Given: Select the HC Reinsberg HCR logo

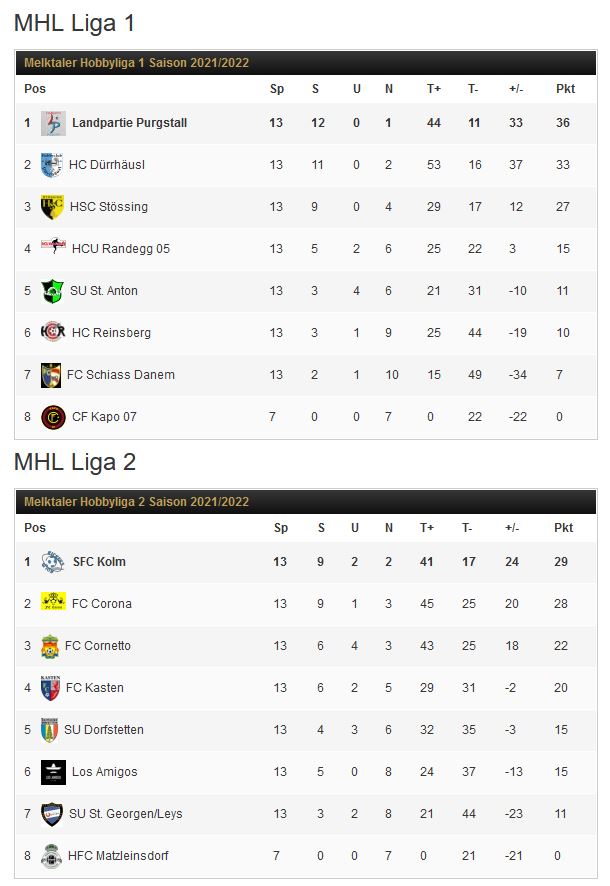Looking at the screenshot, I should pos(53,333).
